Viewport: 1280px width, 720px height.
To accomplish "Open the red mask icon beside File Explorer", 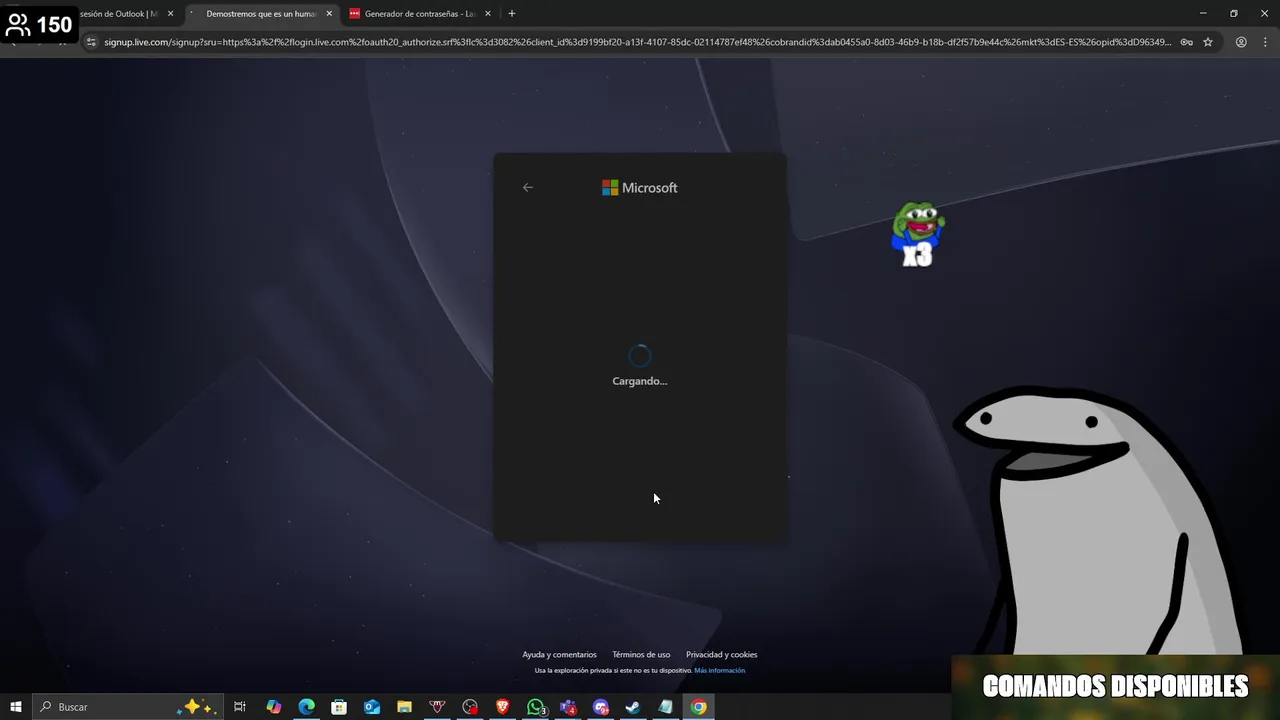I will [x=437, y=707].
